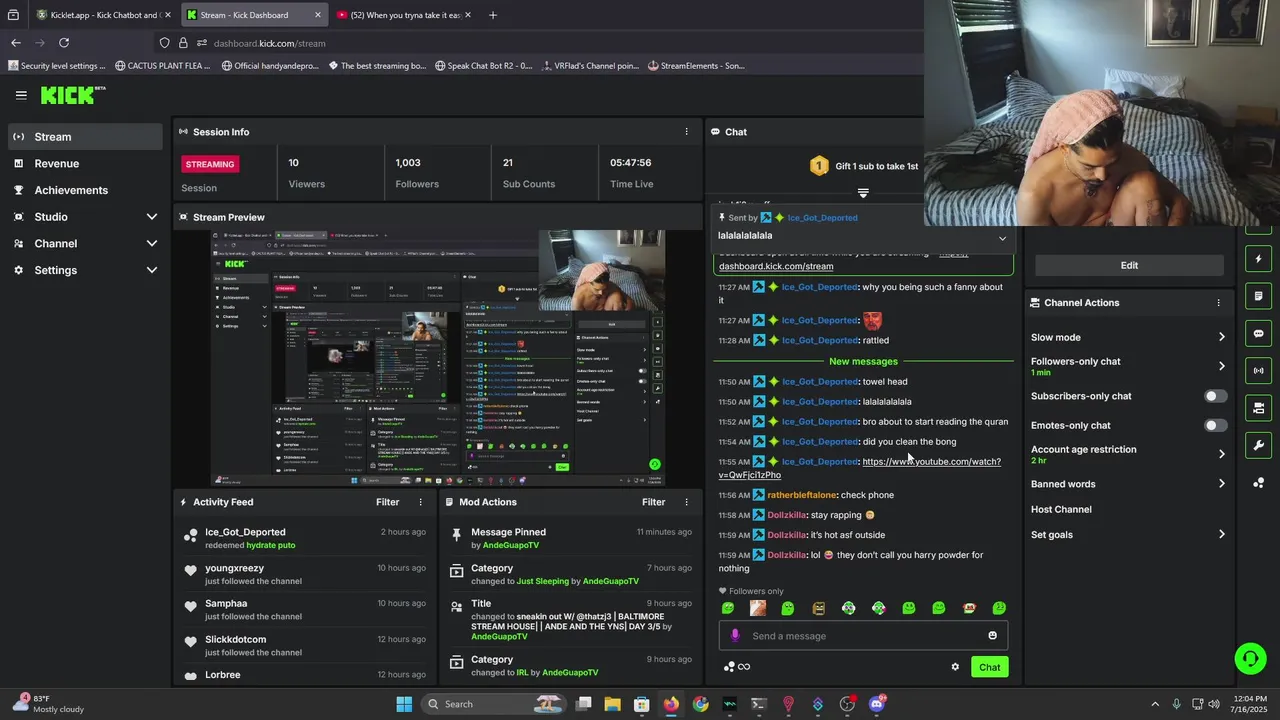Expand the Studio sidebar section
1280x720 pixels.
pos(152,217)
